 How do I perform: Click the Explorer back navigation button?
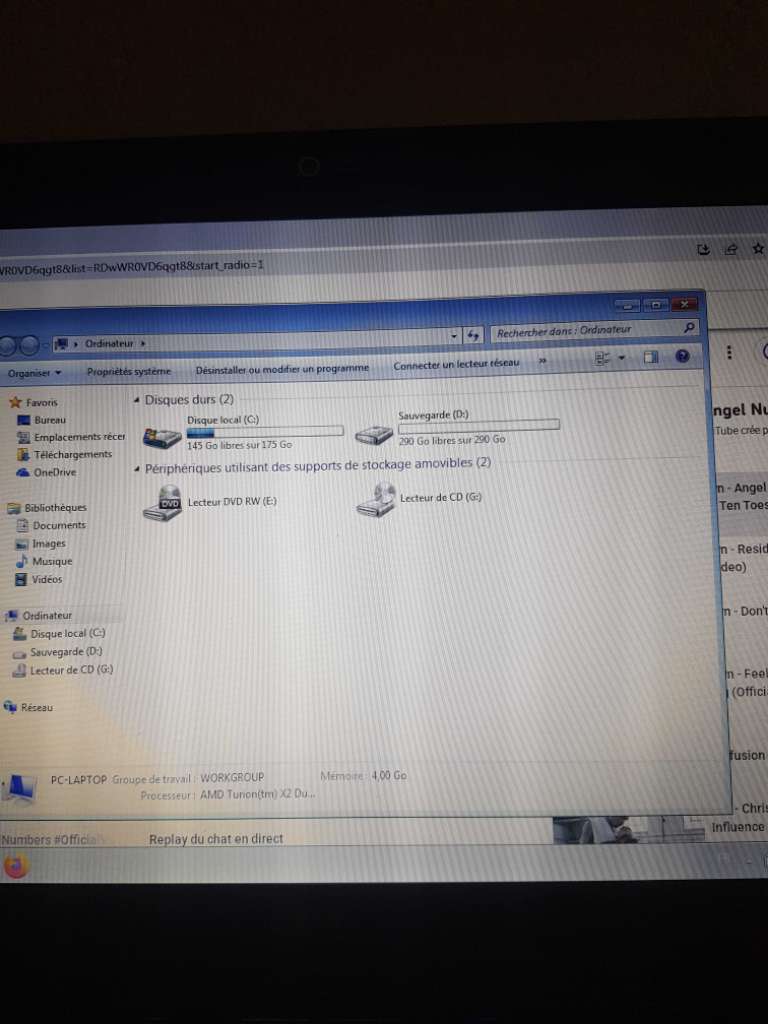click(6, 346)
